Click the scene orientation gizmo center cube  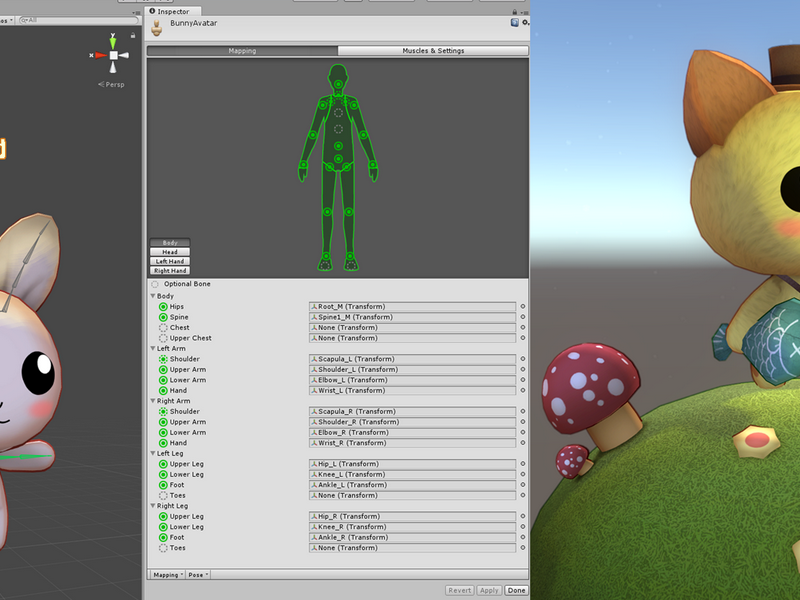click(x=113, y=55)
